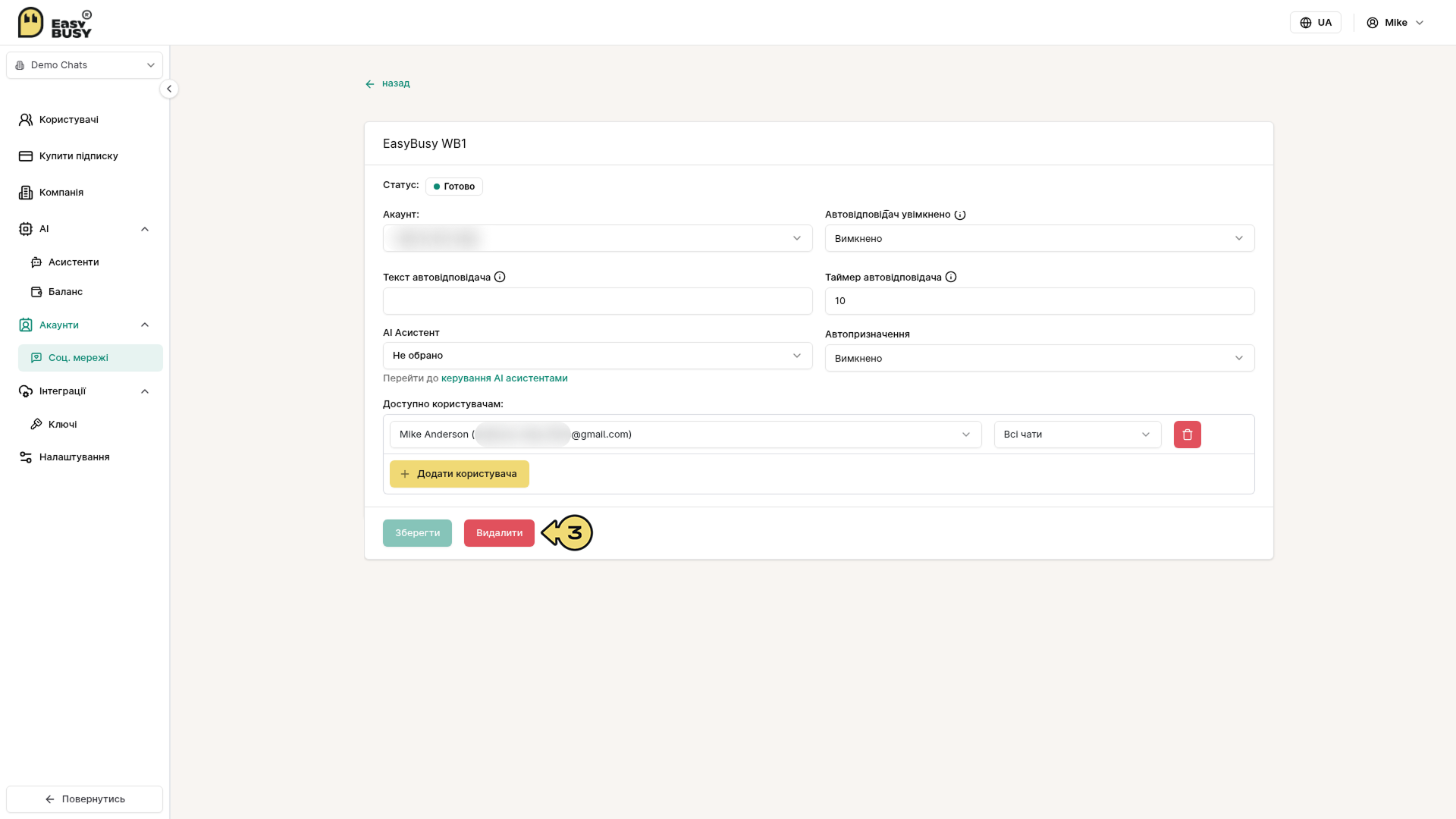This screenshot has height=819, width=1456.
Task: Open the Автопризначення dropdown
Action: [x=1040, y=358]
